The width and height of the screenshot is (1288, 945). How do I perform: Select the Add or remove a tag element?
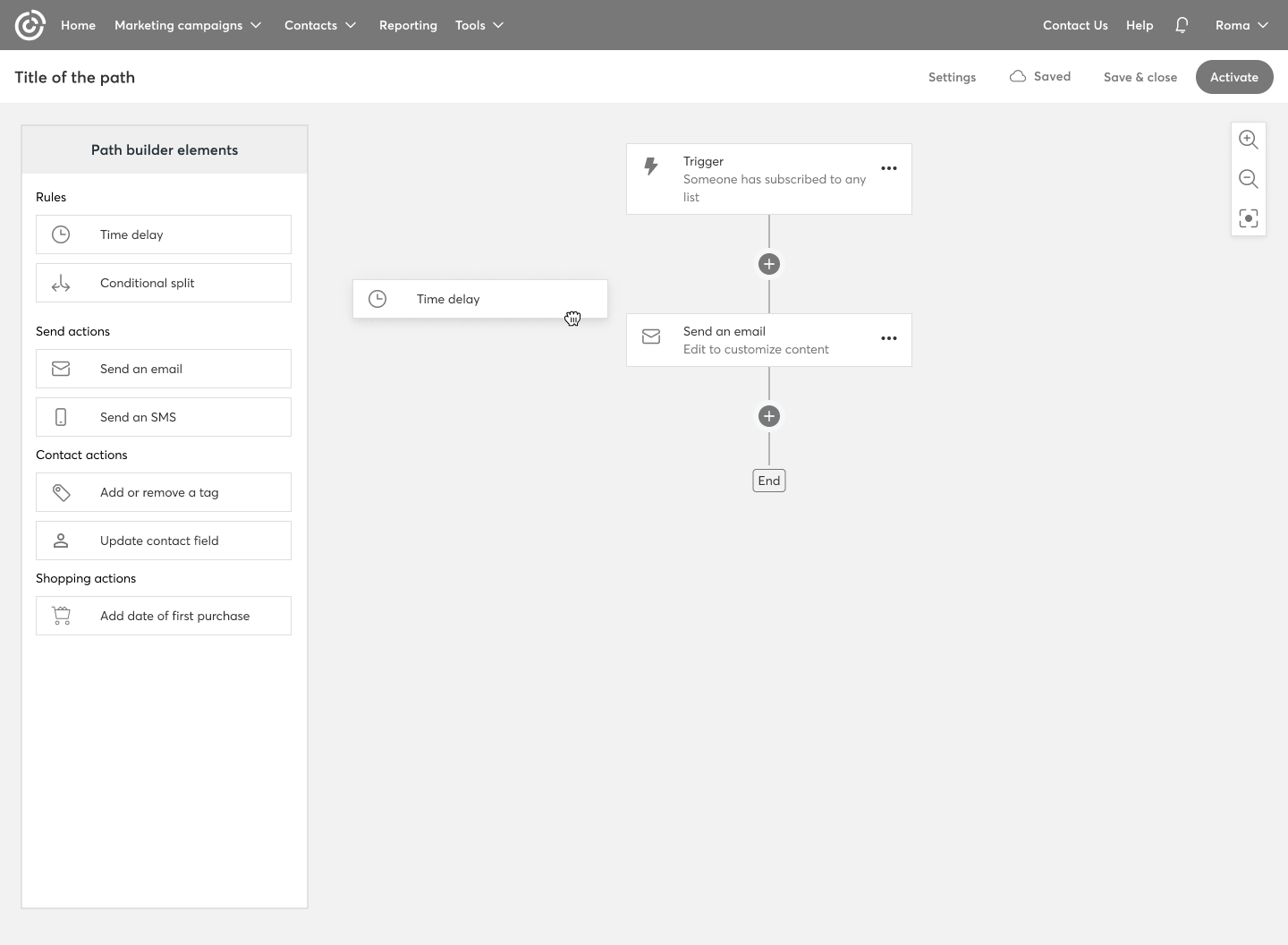click(x=164, y=492)
